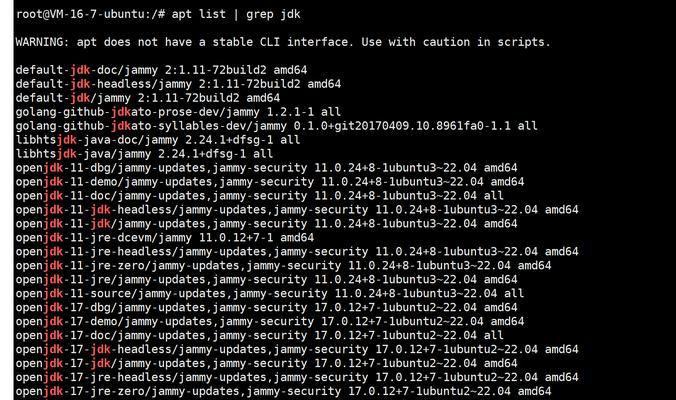The width and height of the screenshot is (676, 400).
Task: Select the libhtsjdk-java-doc/jammy line
Action: (x=158, y=140)
